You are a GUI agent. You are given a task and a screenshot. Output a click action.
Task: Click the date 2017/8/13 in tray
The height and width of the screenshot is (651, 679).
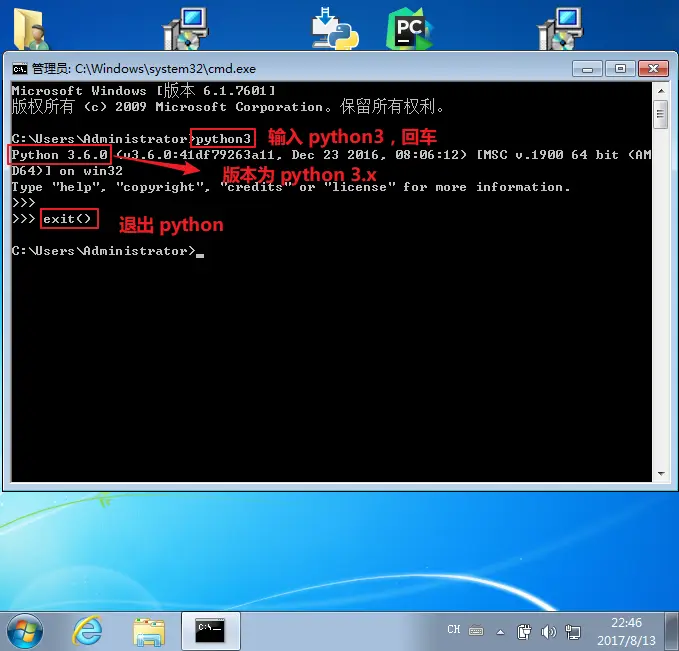[626, 640]
